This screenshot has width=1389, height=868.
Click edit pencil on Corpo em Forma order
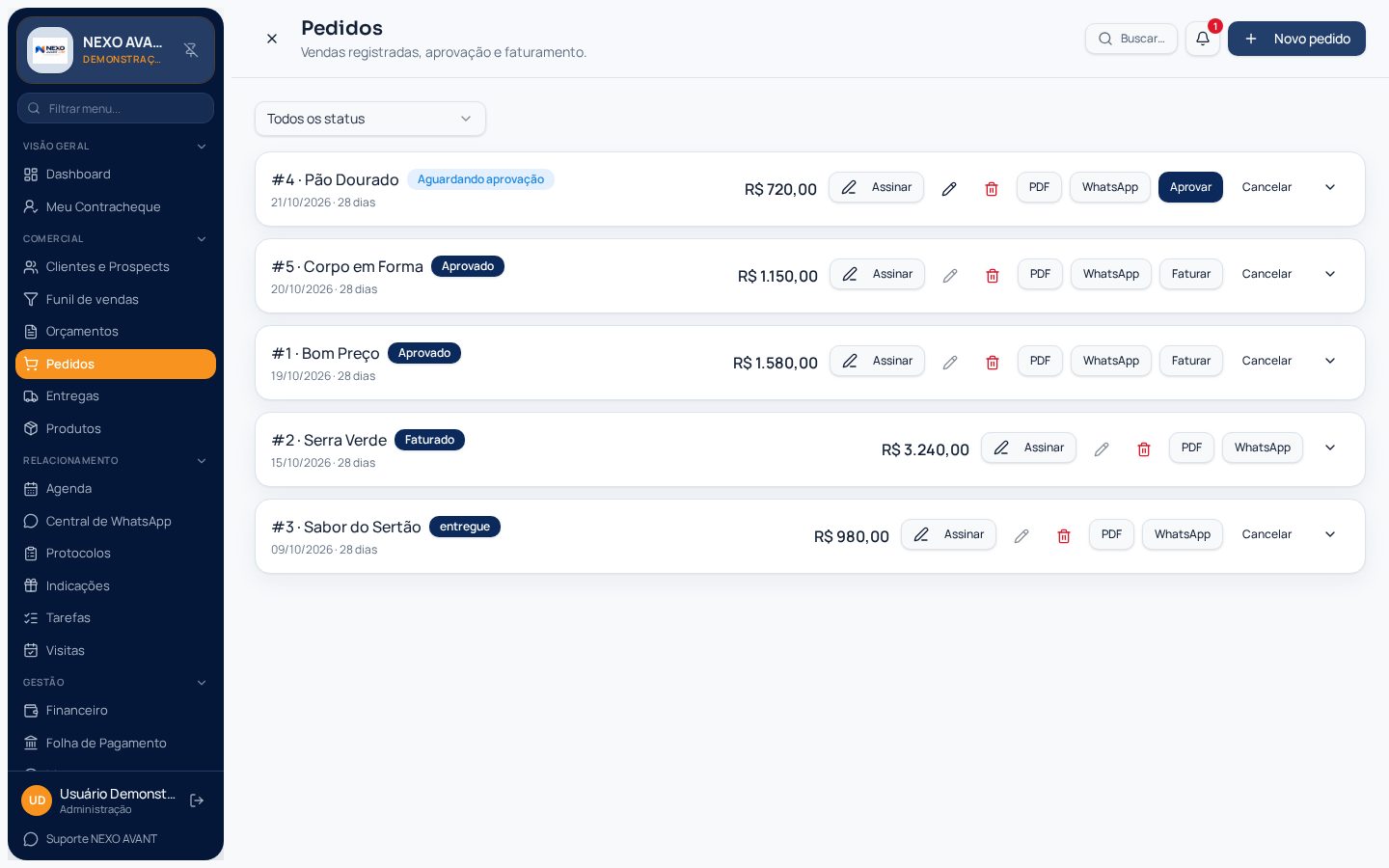pyautogui.click(x=950, y=276)
